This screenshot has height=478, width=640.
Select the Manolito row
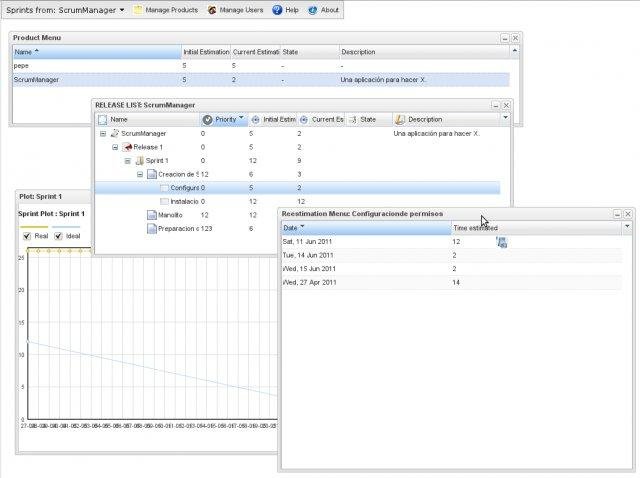click(186, 215)
